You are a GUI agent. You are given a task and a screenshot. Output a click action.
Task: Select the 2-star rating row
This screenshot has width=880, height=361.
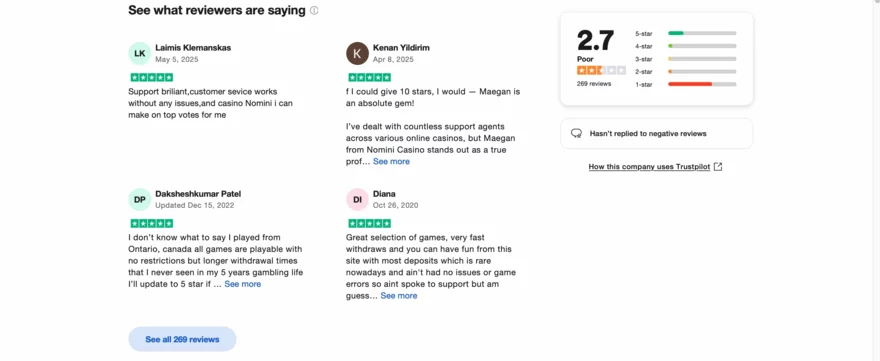tap(685, 71)
